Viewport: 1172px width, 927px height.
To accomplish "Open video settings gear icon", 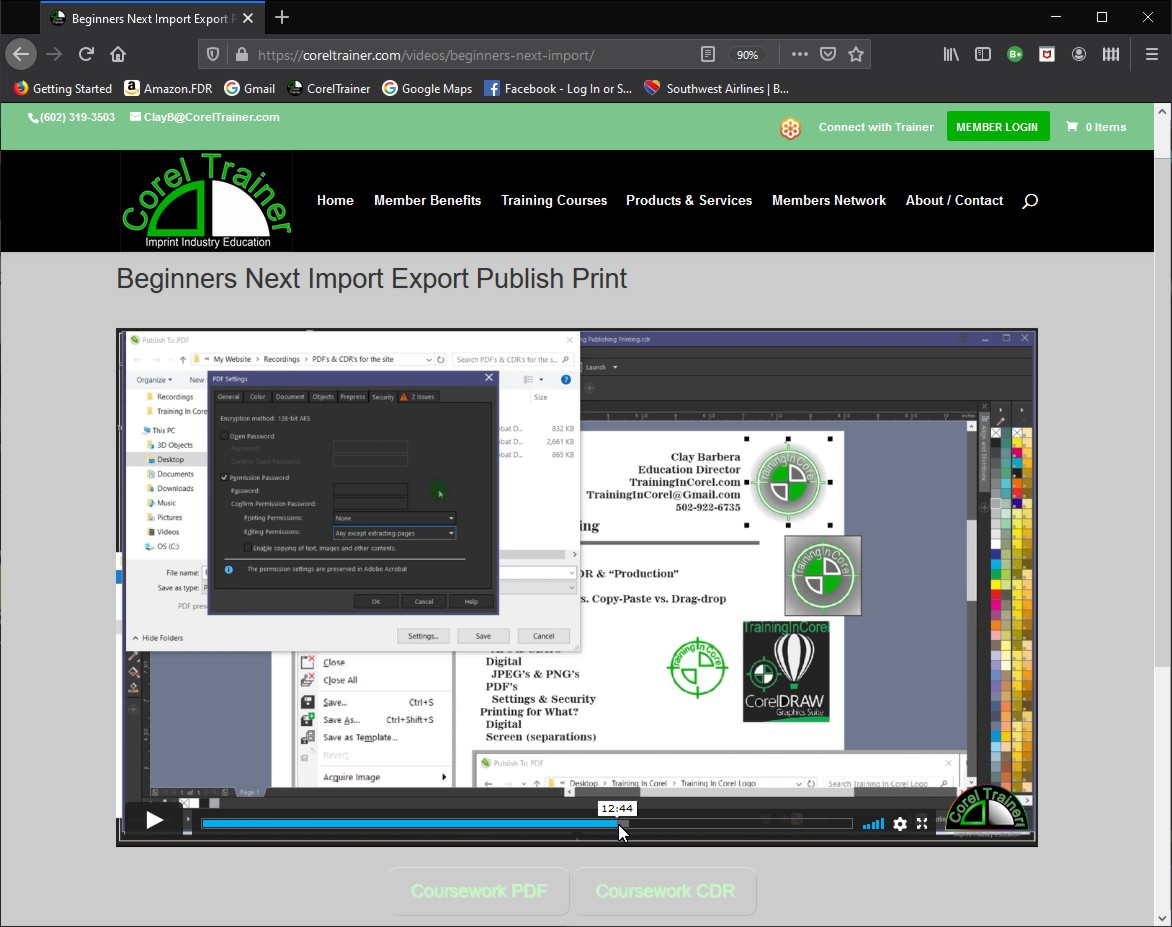I will [x=900, y=824].
